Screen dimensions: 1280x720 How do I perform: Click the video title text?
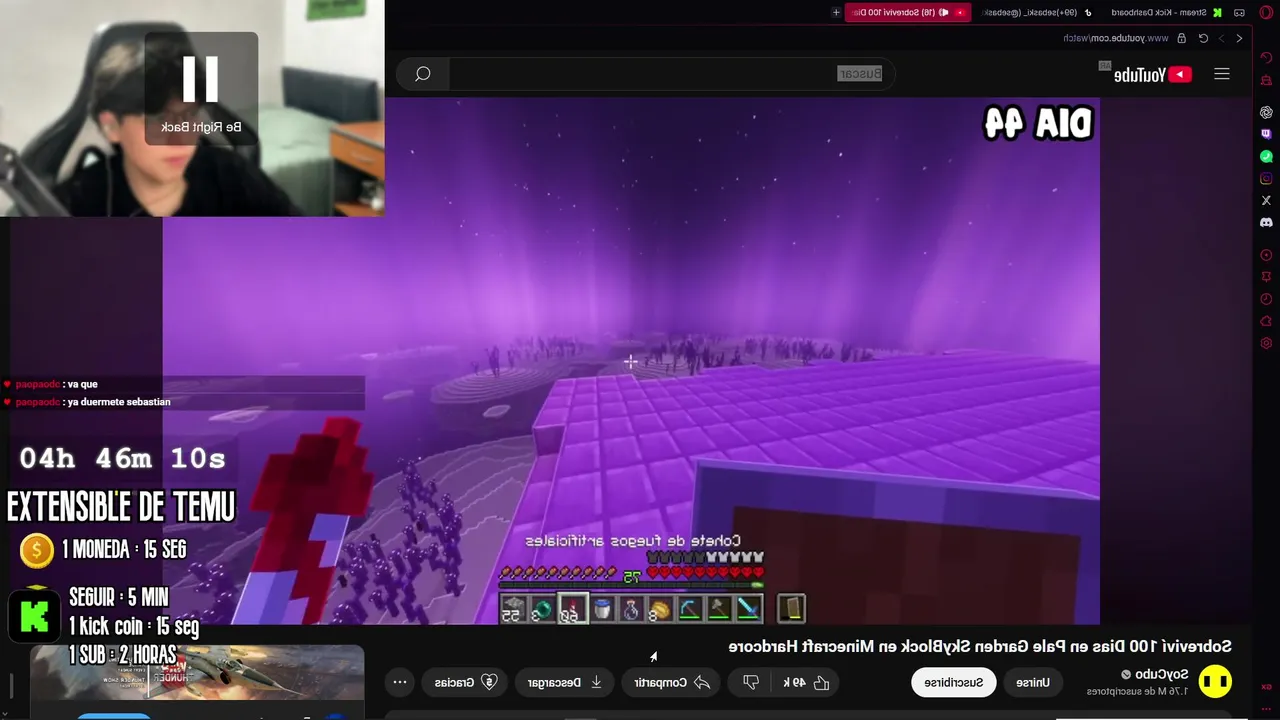(980, 647)
